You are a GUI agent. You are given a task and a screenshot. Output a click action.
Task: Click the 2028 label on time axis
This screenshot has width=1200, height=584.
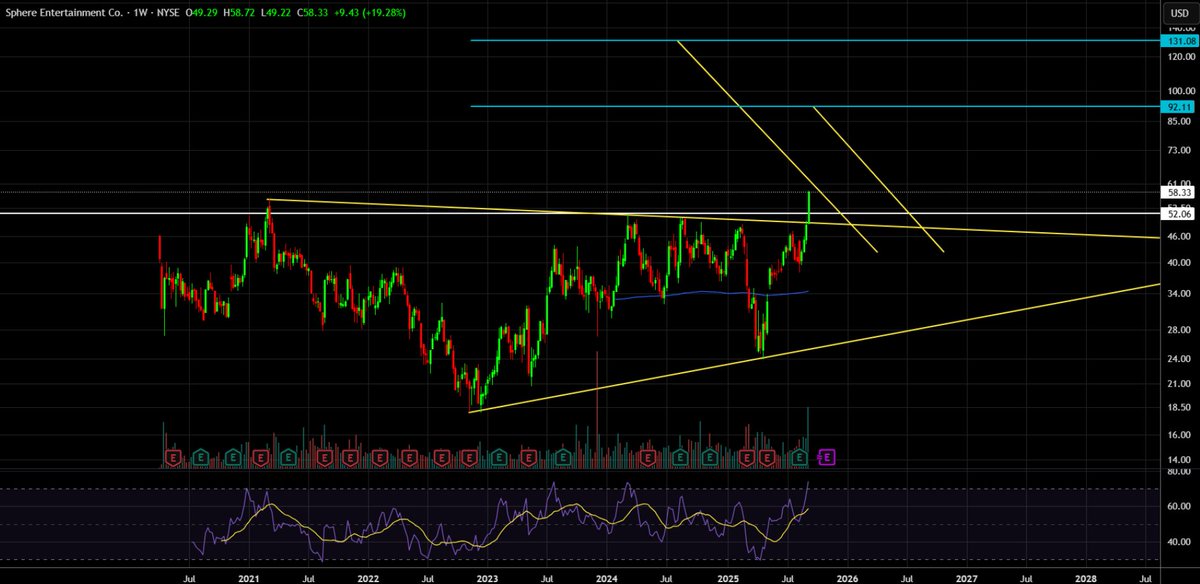(x=1085, y=577)
